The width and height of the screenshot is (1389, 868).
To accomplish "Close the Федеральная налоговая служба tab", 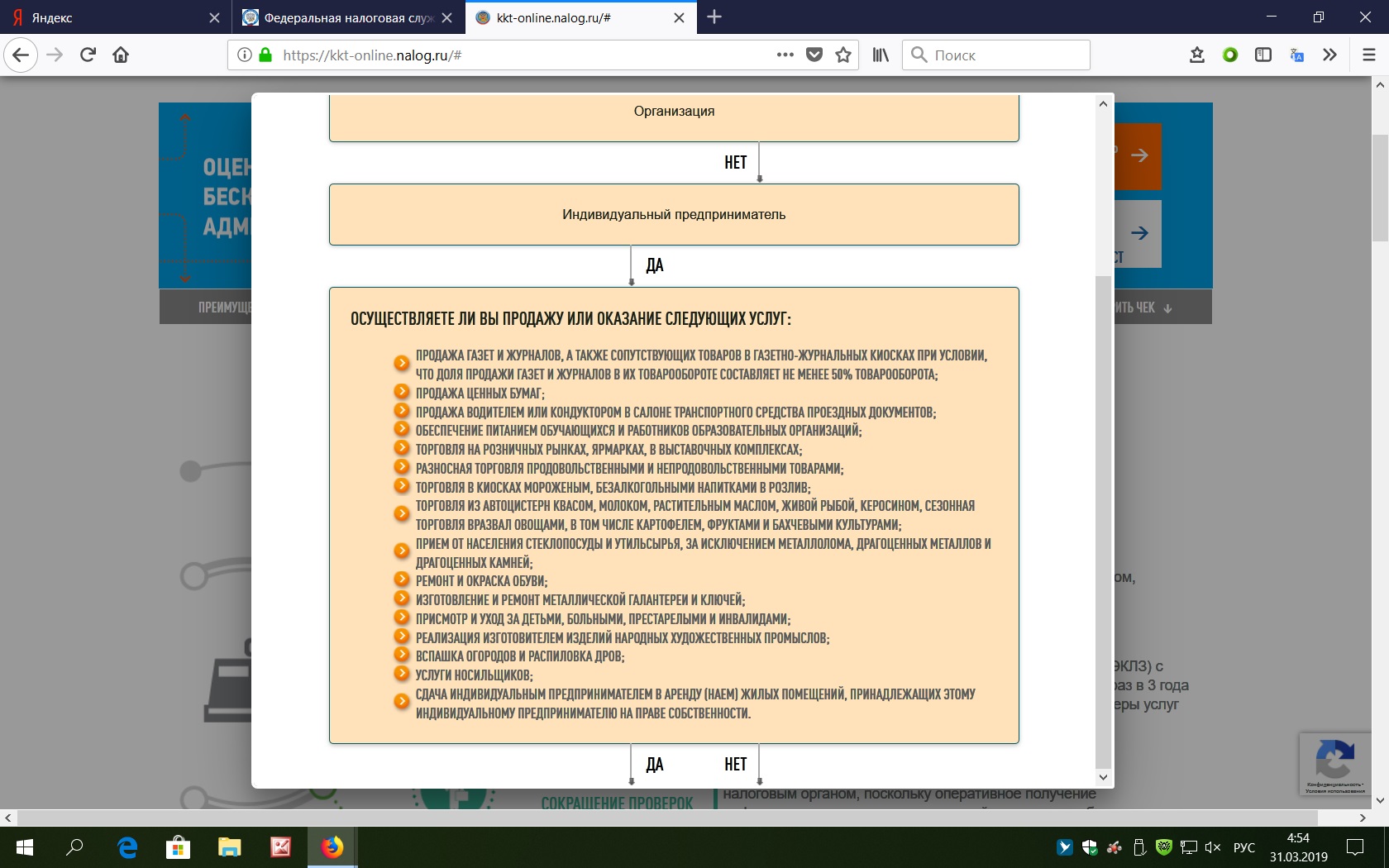I will pyautogui.click(x=446, y=17).
